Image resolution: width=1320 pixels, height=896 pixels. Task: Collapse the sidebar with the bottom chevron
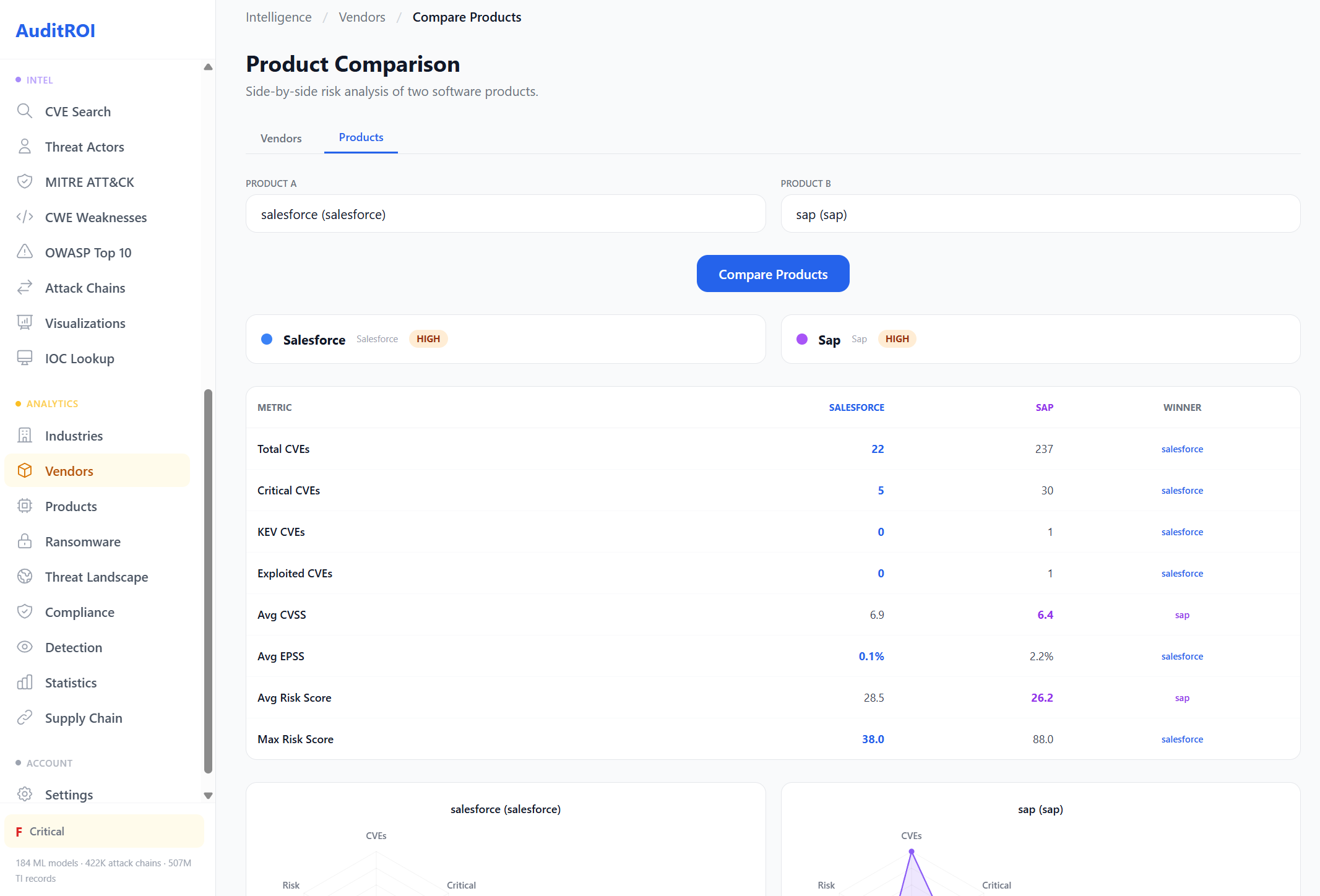[208, 795]
